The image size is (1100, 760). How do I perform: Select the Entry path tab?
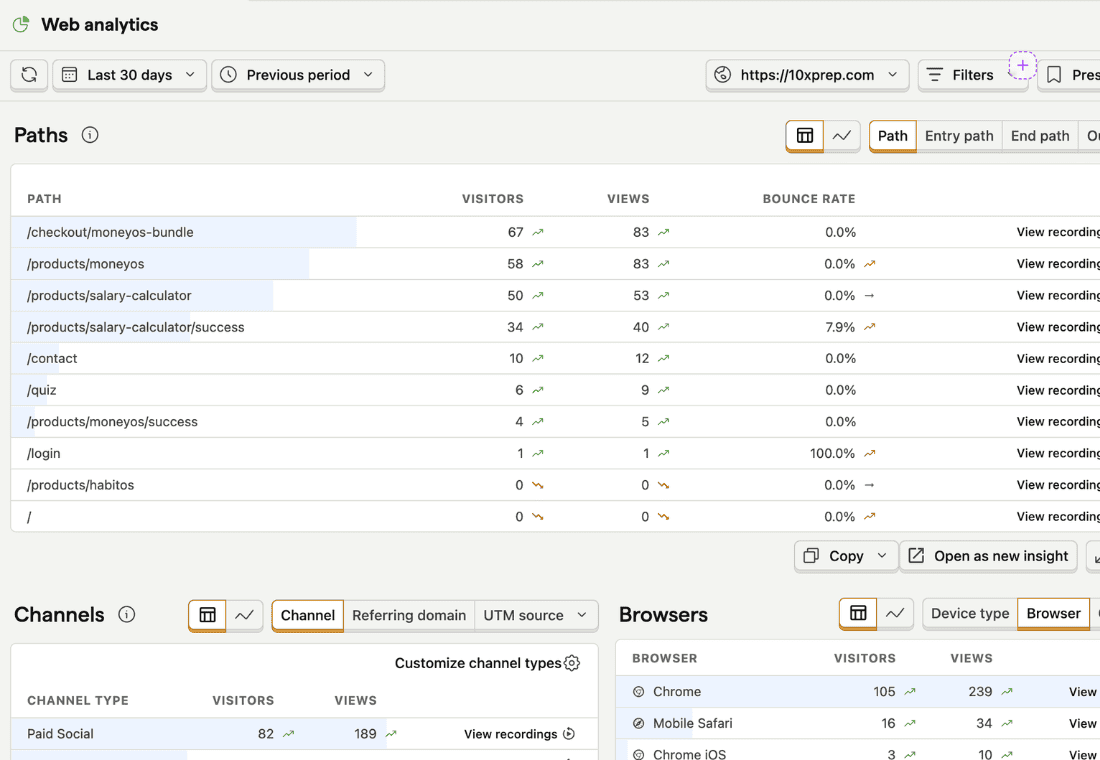click(959, 136)
